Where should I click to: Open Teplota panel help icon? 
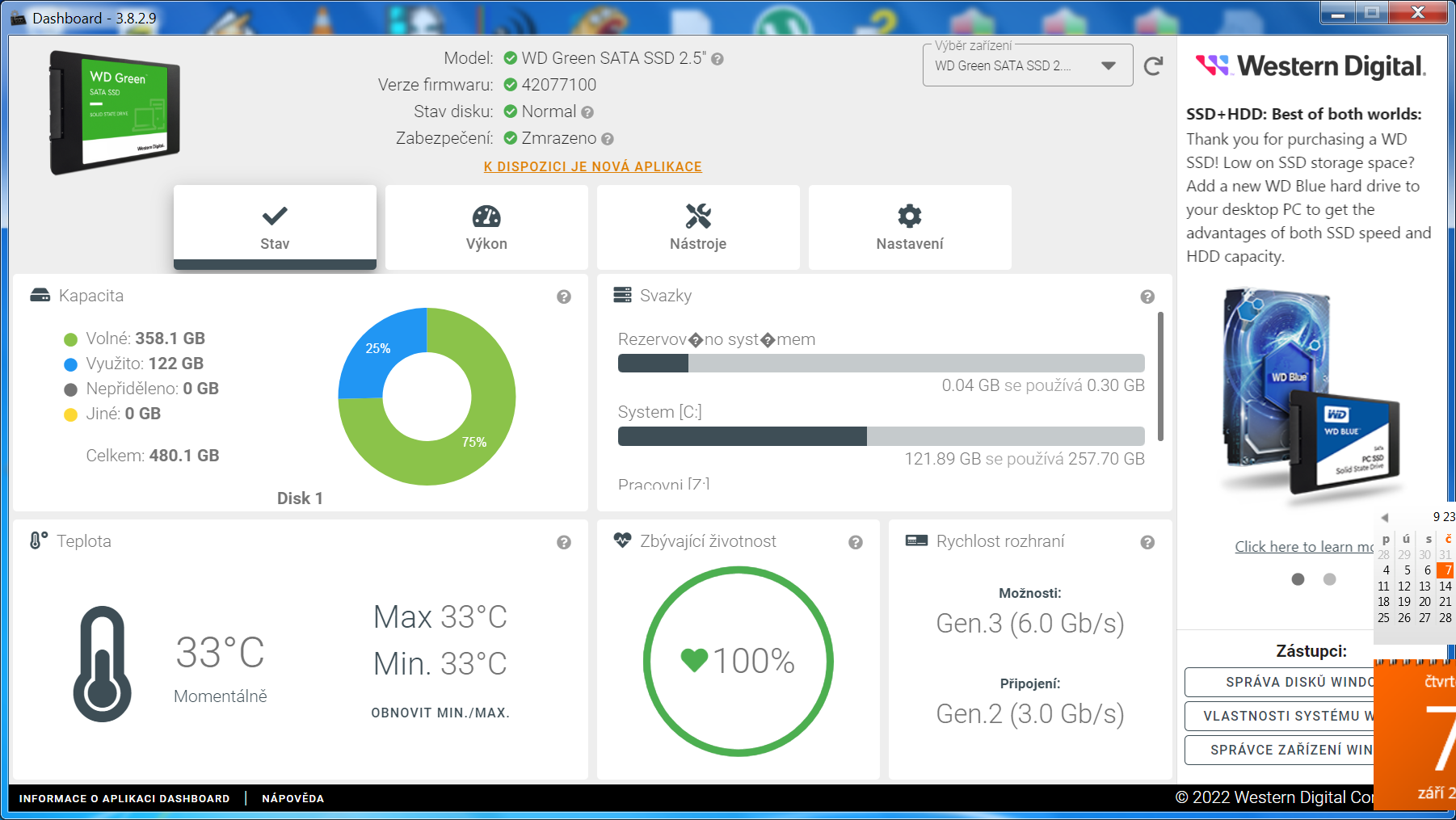564,543
